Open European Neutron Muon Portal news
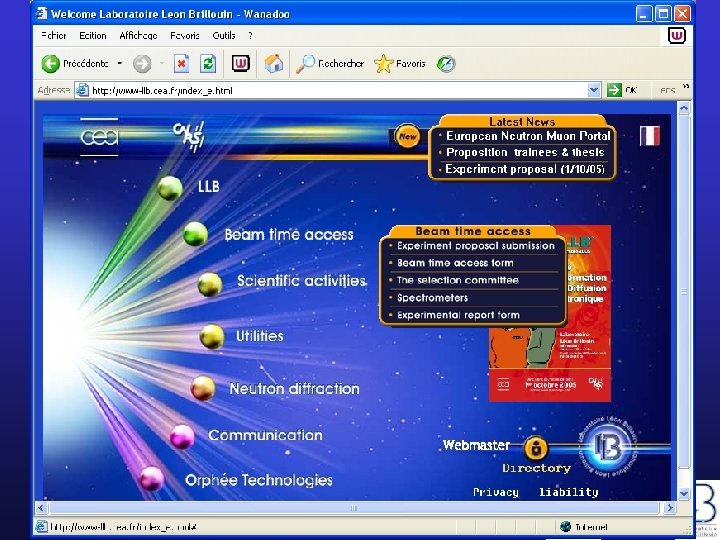Image resolution: width=720 pixels, height=540 pixels. 528,136
